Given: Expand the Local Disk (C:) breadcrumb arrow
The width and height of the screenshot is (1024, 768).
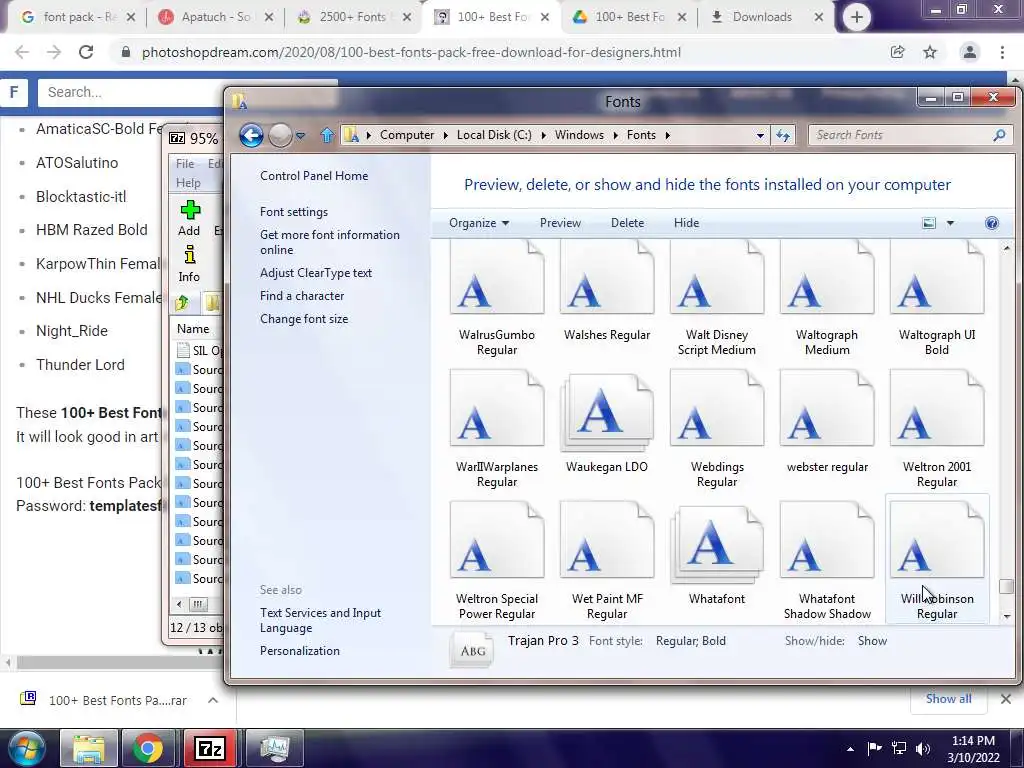Looking at the screenshot, I should click(543, 135).
